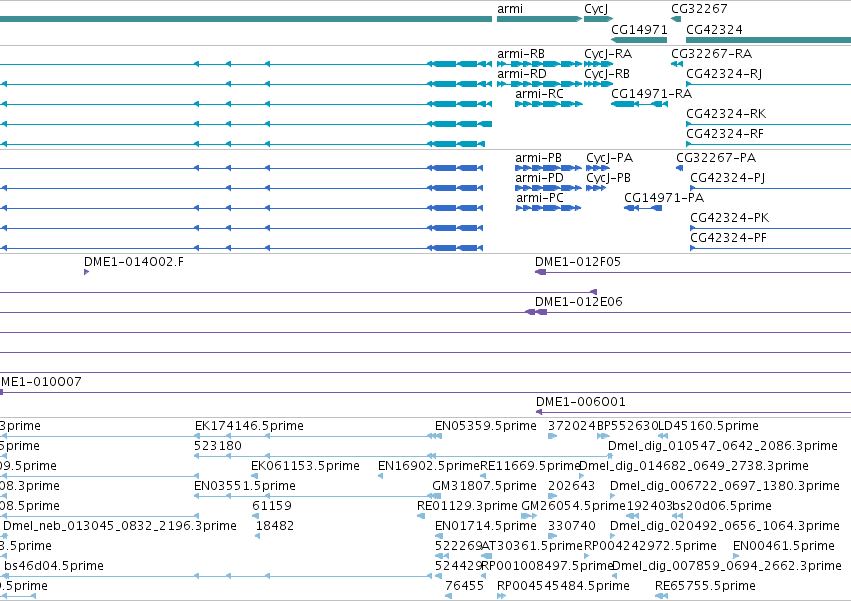Click the CG14971-RA transcript label
851x601 pixels.
coord(651,94)
